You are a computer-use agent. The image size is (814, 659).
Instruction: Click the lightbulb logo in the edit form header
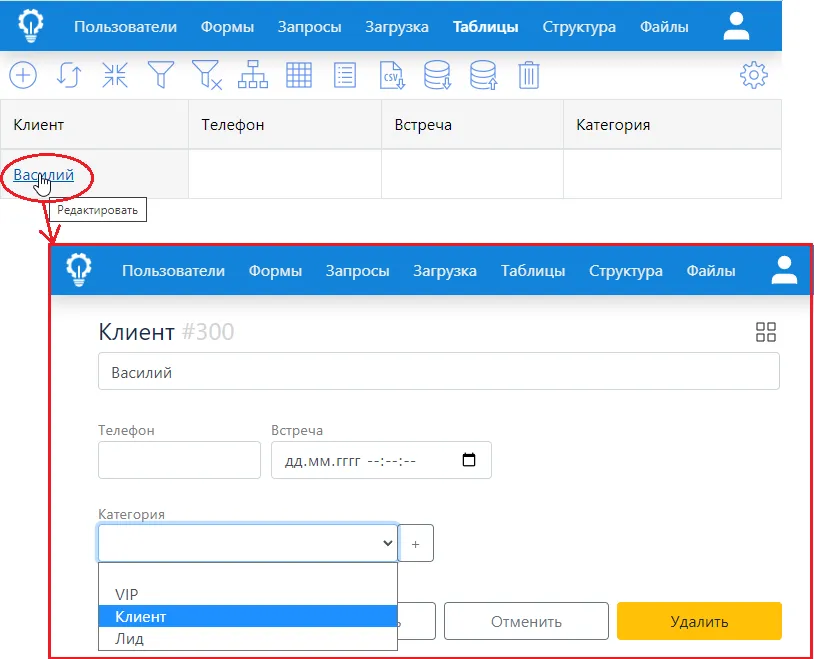click(x=79, y=270)
